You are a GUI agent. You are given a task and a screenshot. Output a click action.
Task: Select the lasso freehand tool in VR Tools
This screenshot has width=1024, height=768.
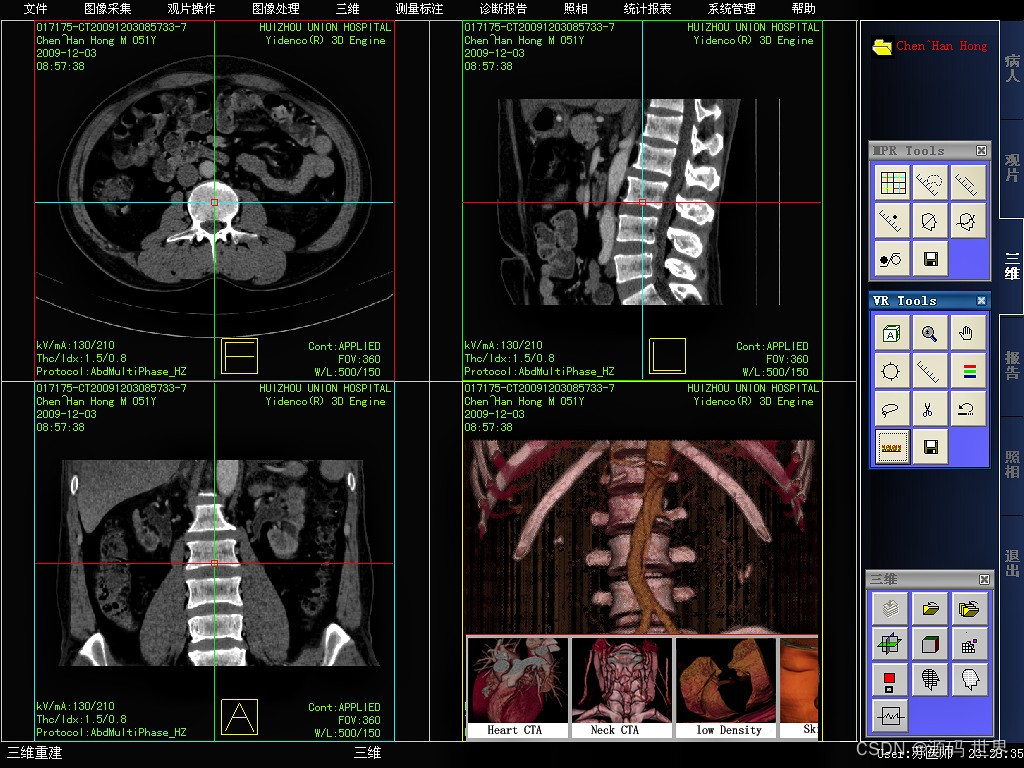click(x=891, y=409)
